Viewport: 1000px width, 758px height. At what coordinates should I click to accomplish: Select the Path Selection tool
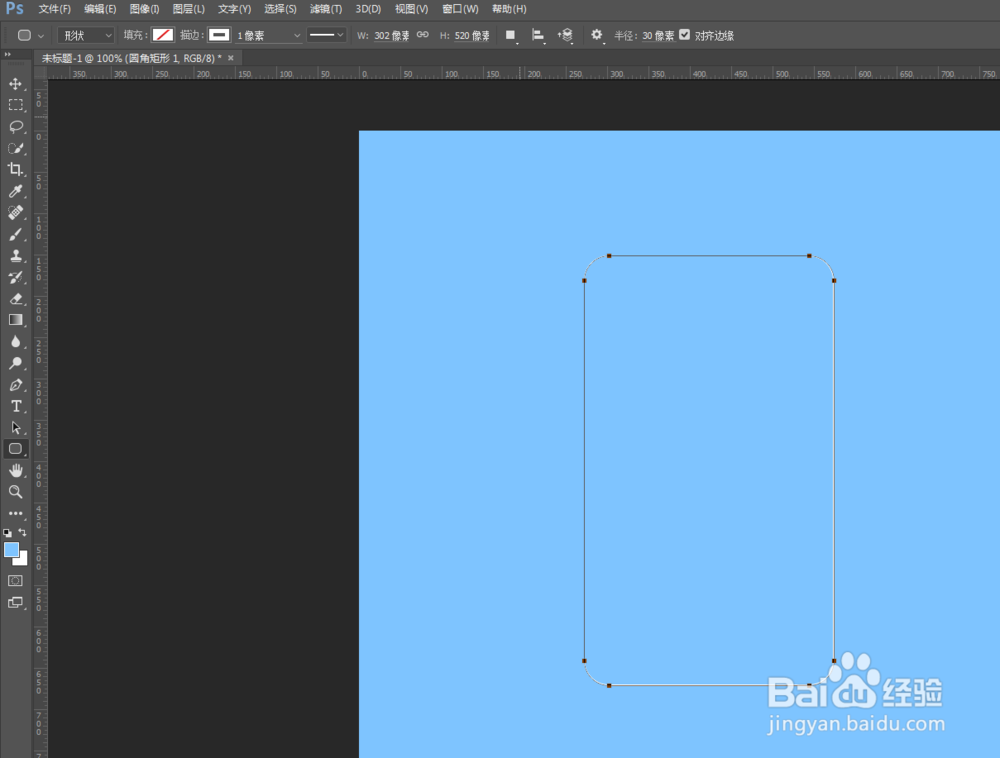click(15, 428)
